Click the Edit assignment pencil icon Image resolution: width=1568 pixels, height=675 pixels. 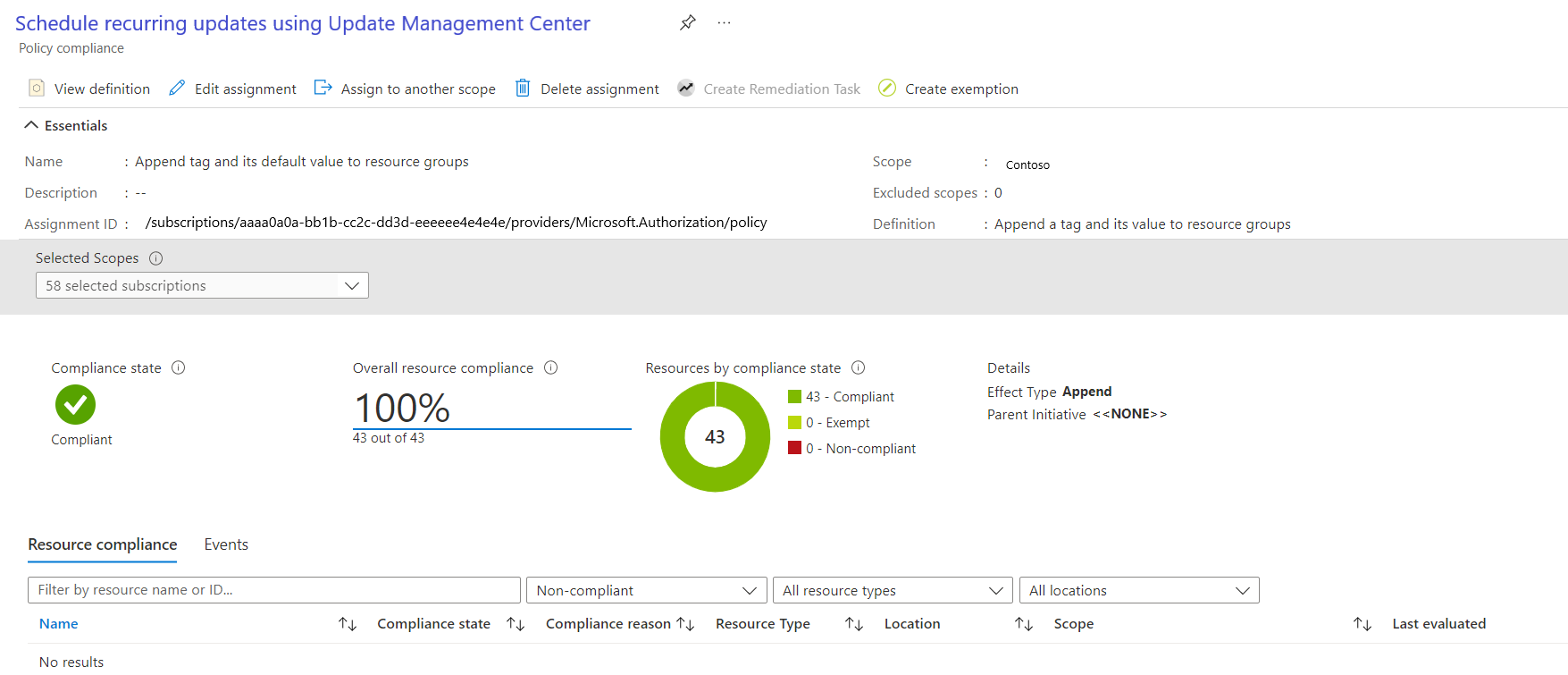[177, 88]
